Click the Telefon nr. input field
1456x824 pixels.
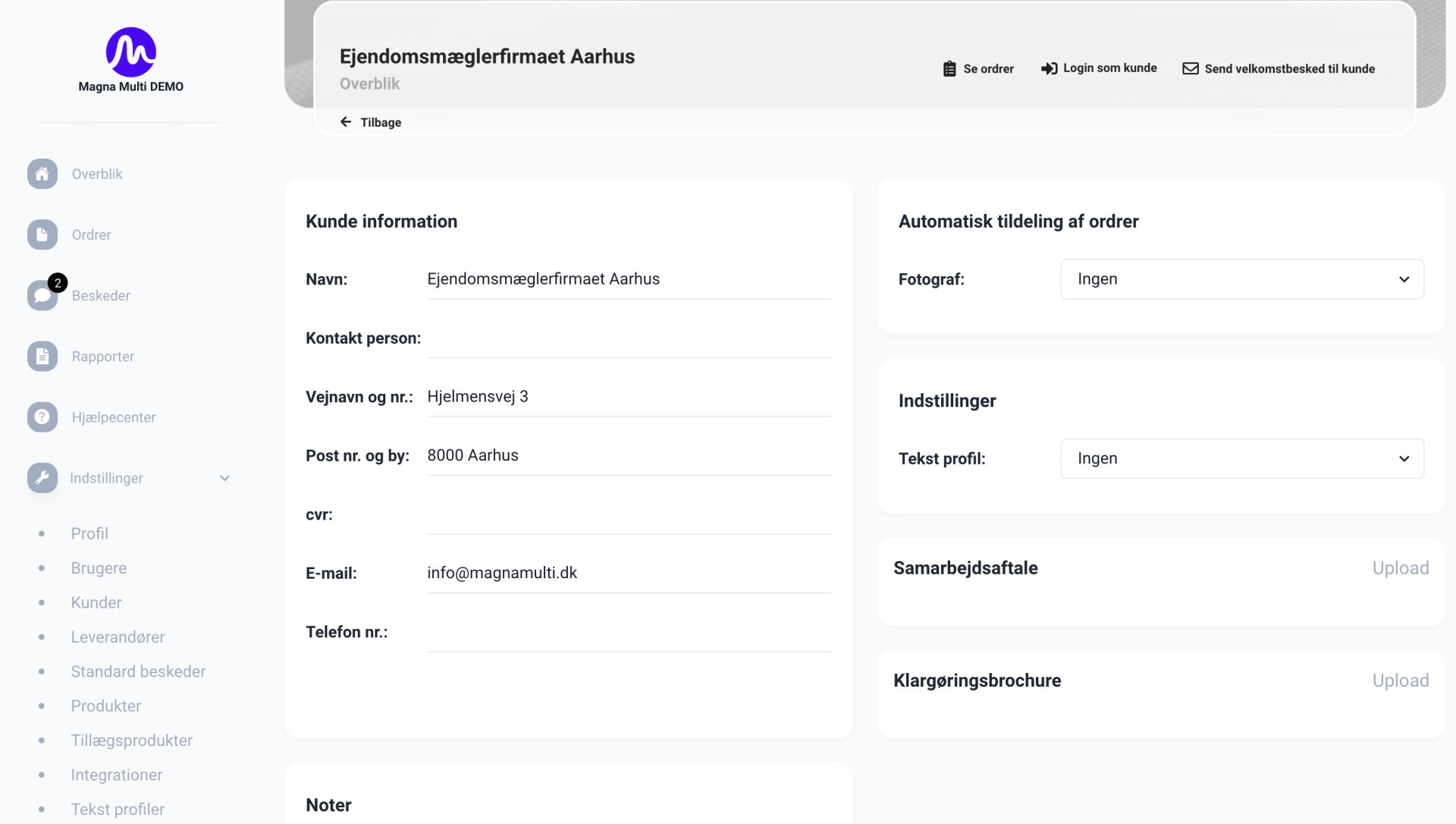pos(629,632)
